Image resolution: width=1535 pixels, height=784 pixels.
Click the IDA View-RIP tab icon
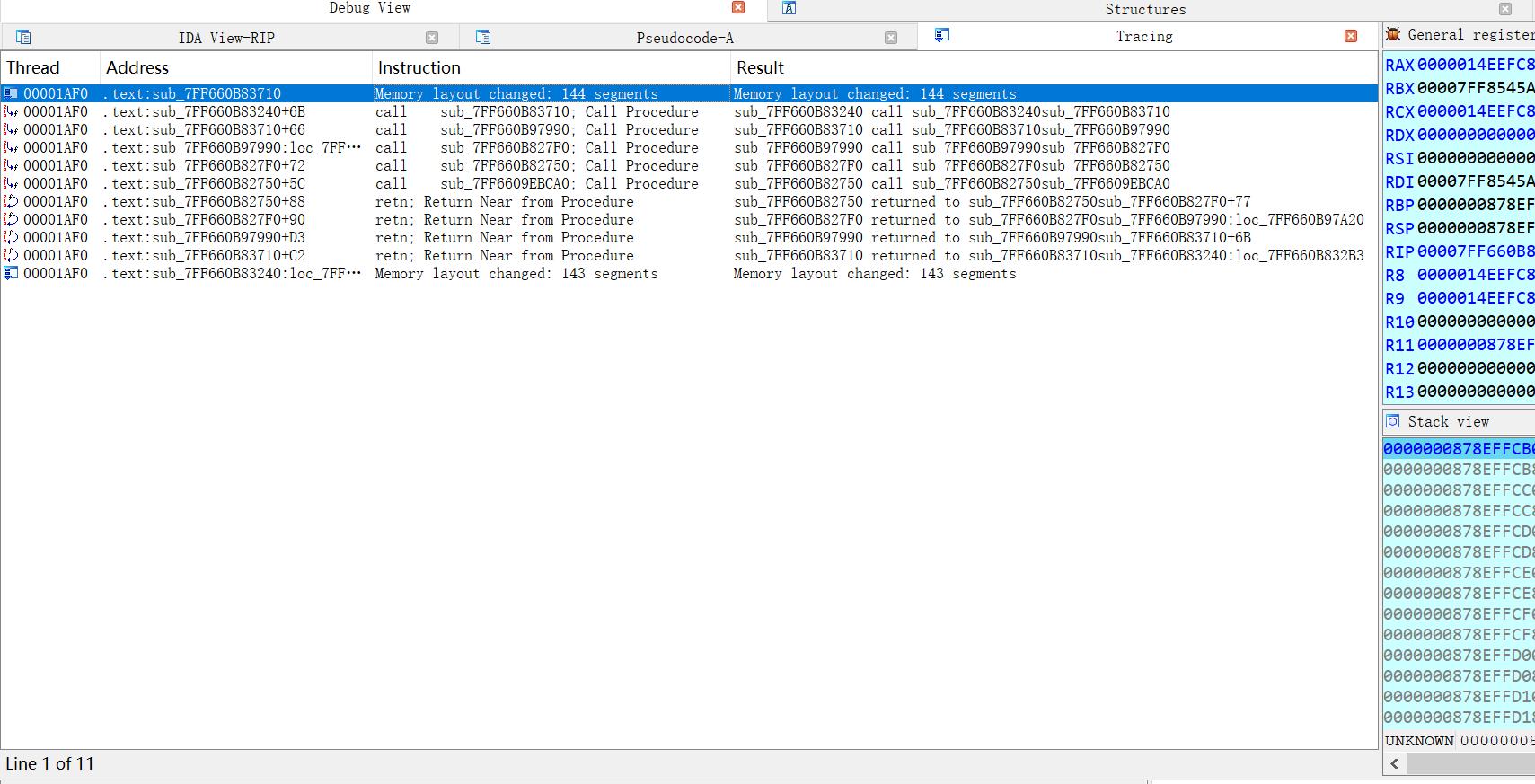23,37
